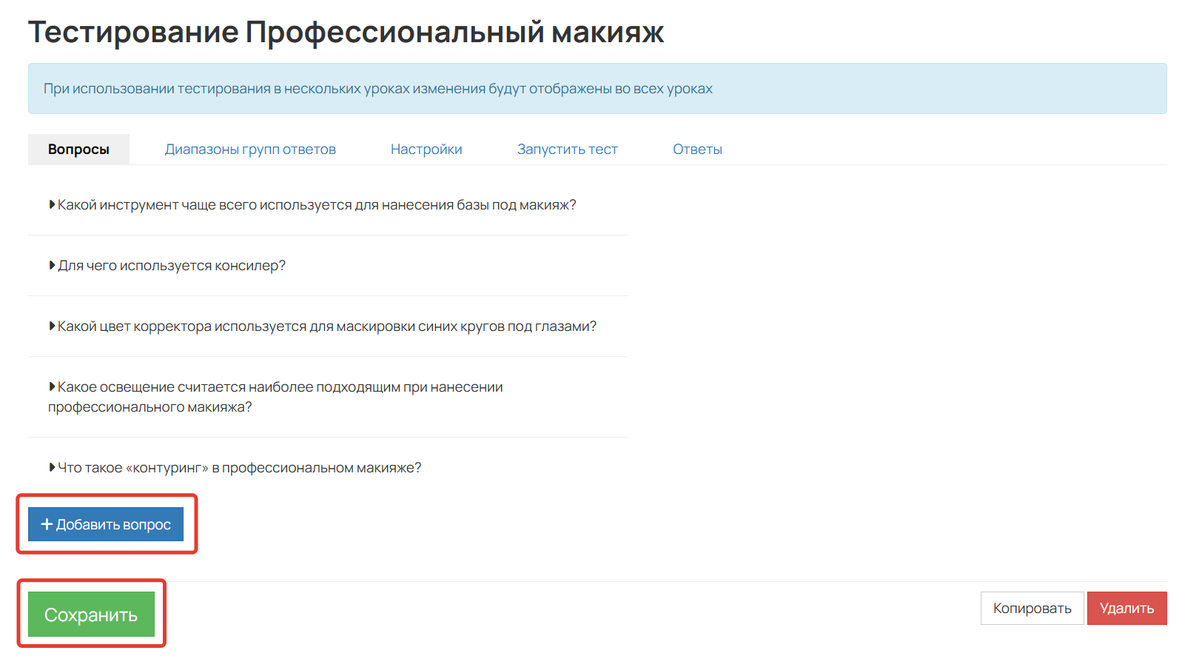Expand the question Что такое «контуринг»
The image size is (1199, 656).
pos(235,467)
